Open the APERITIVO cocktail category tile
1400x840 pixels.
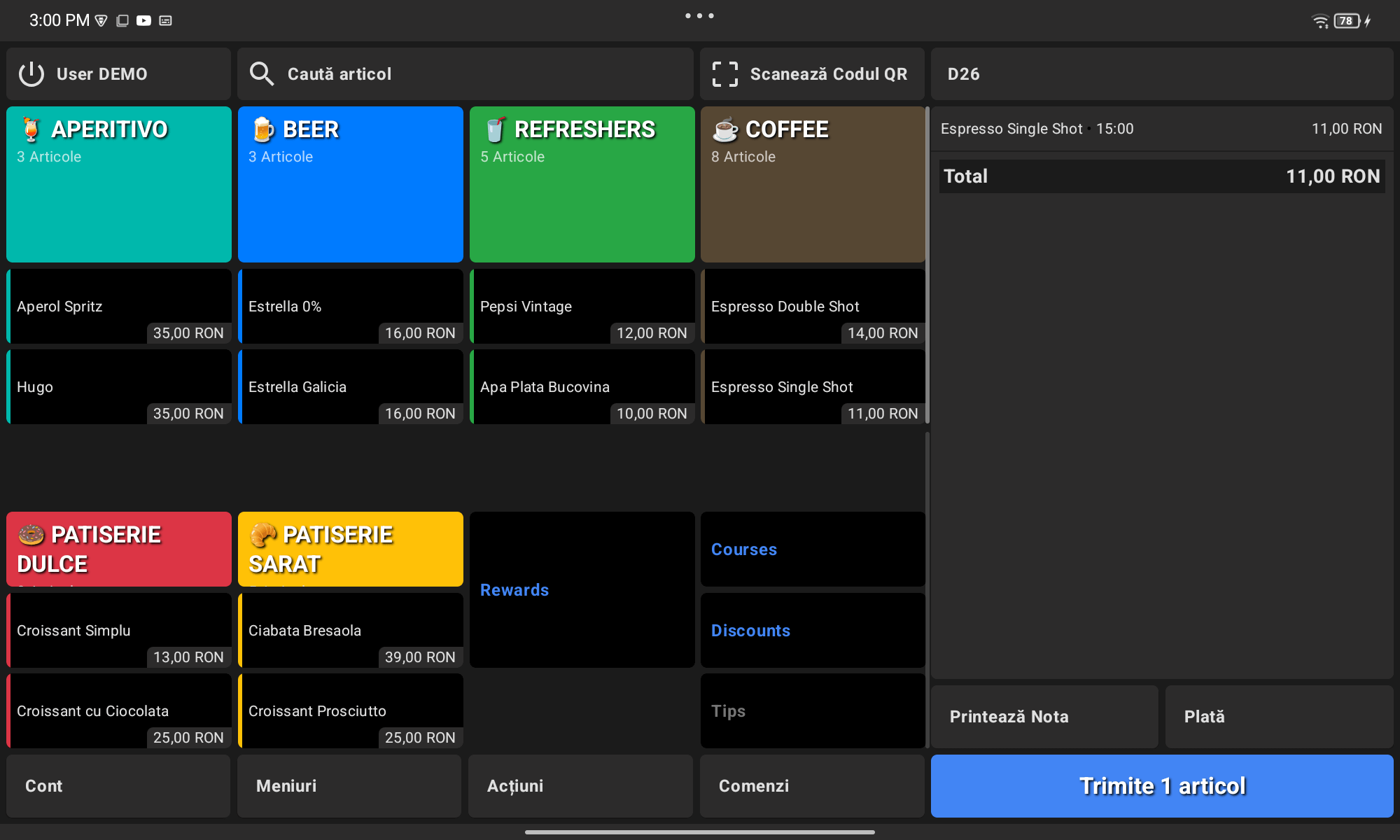coord(119,184)
